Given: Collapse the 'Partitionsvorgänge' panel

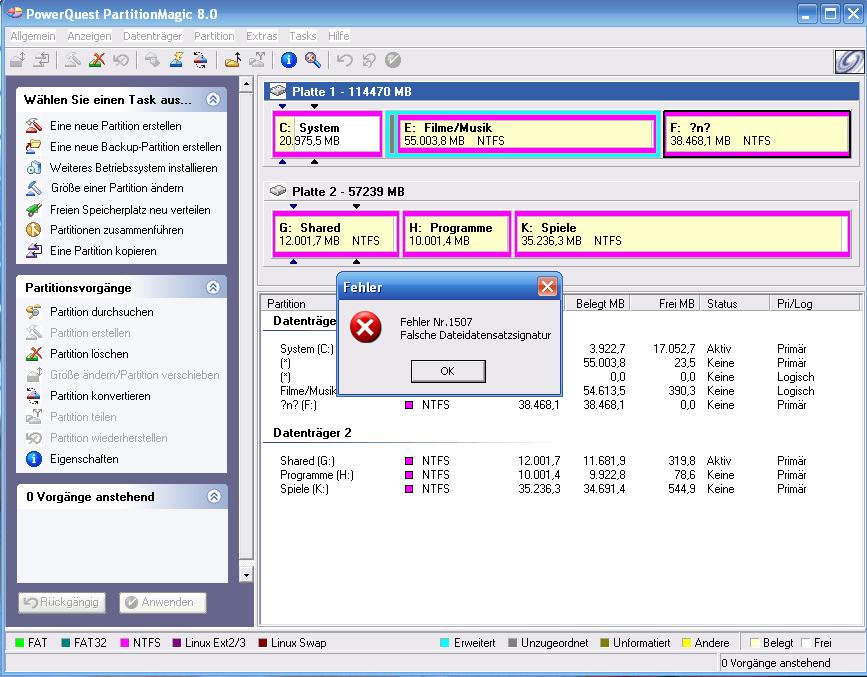Looking at the screenshot, I should [213, 287].
